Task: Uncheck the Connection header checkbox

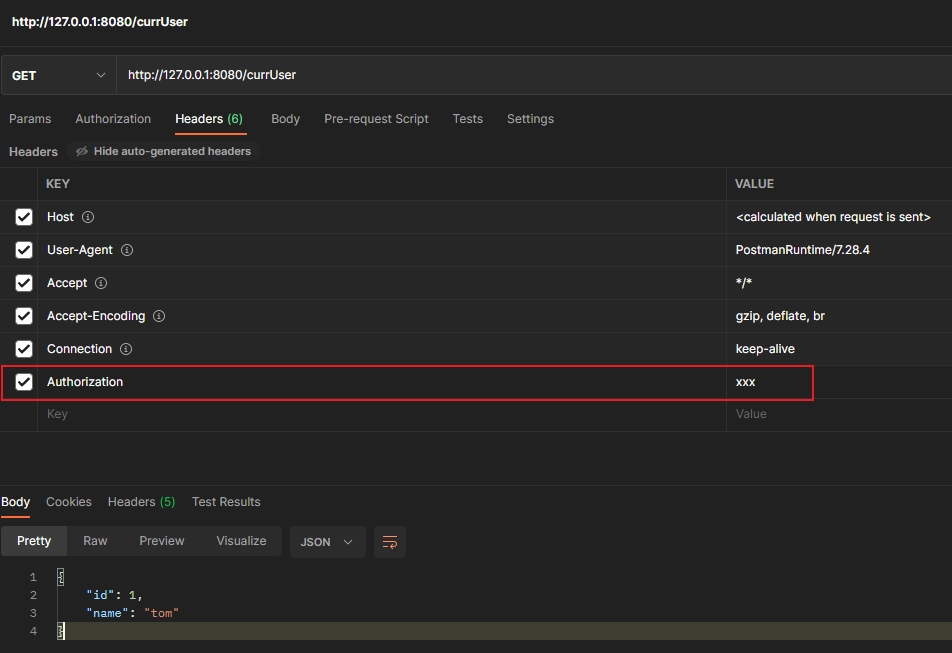Action: coord(24,349)
